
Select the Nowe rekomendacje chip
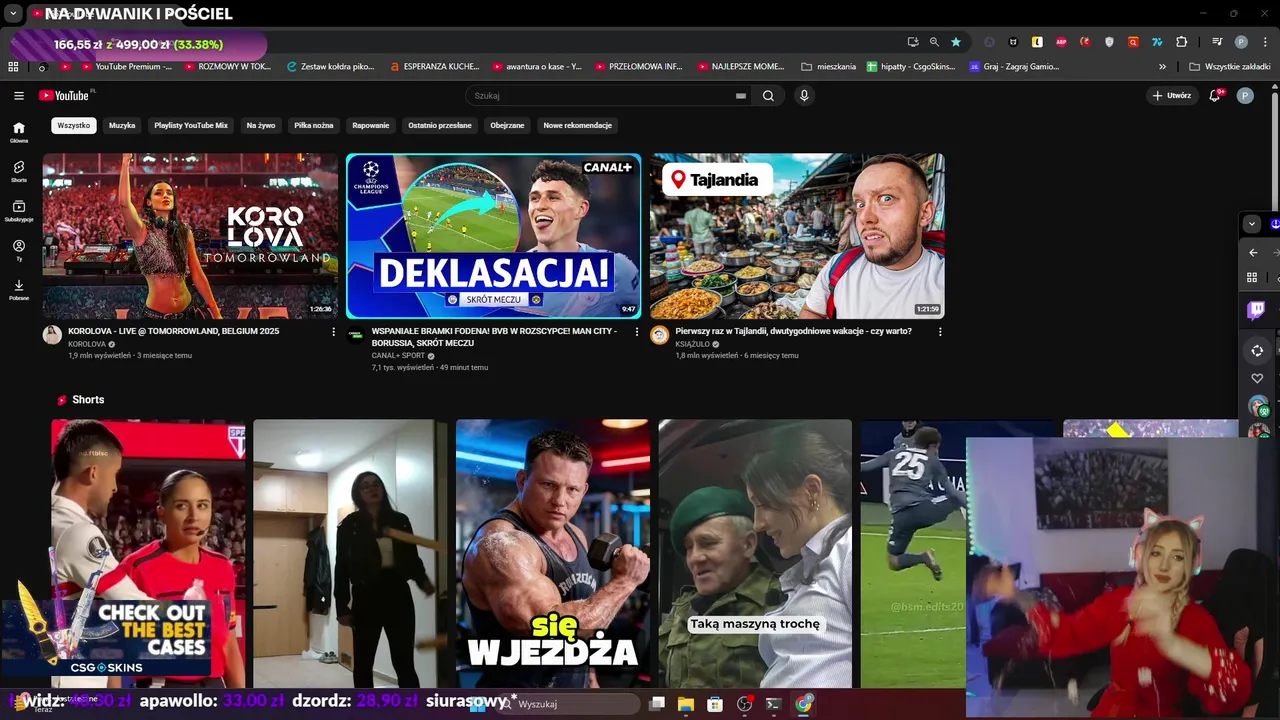click(578, 126)
